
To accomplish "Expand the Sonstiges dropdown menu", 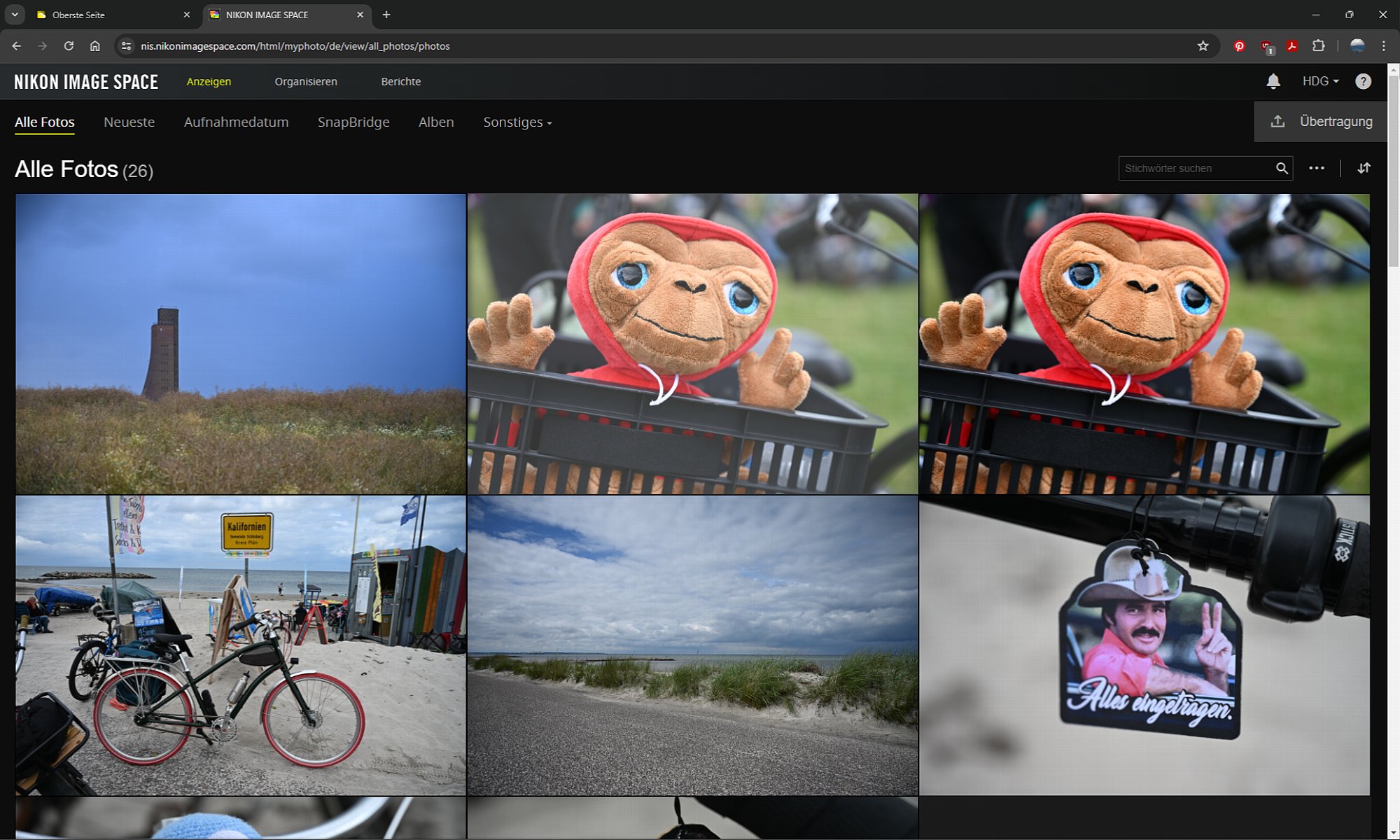I will tap(517, 122).
